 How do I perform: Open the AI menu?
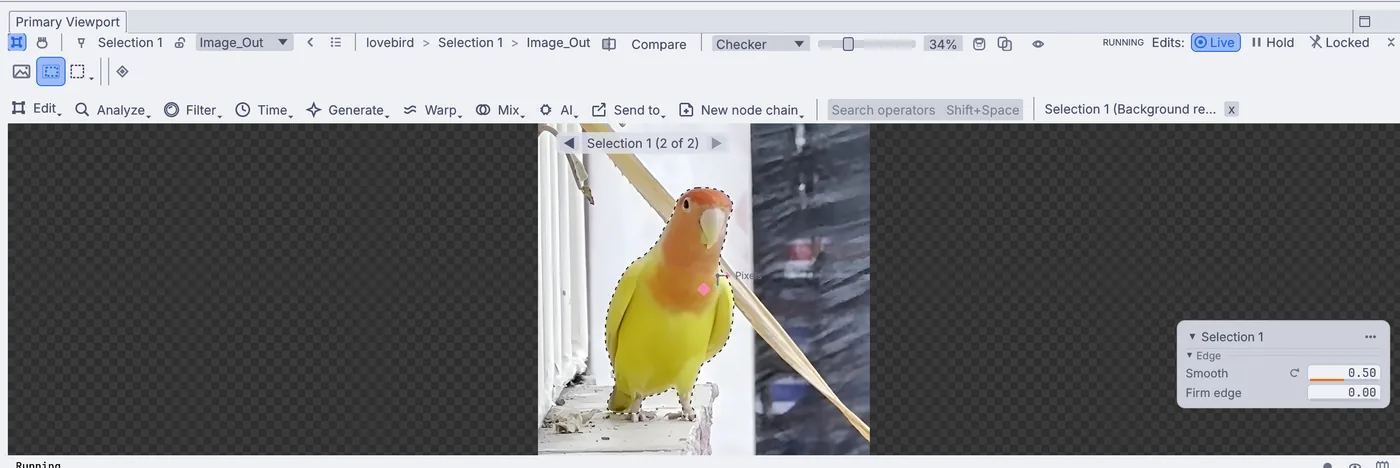click(558, 110)
